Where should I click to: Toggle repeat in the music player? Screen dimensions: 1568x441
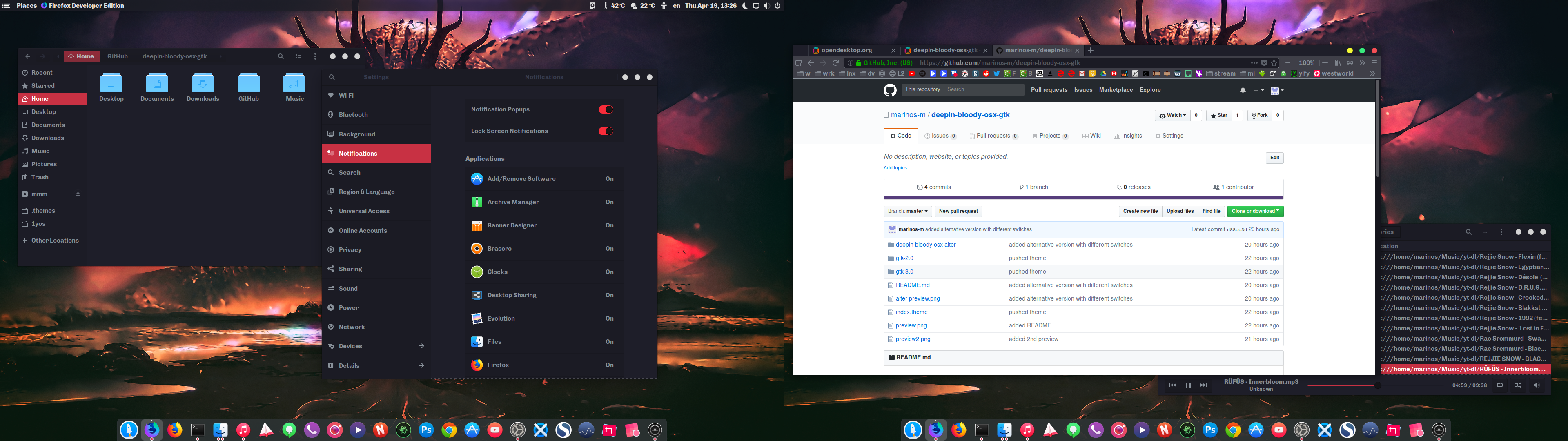(1500, 385)
